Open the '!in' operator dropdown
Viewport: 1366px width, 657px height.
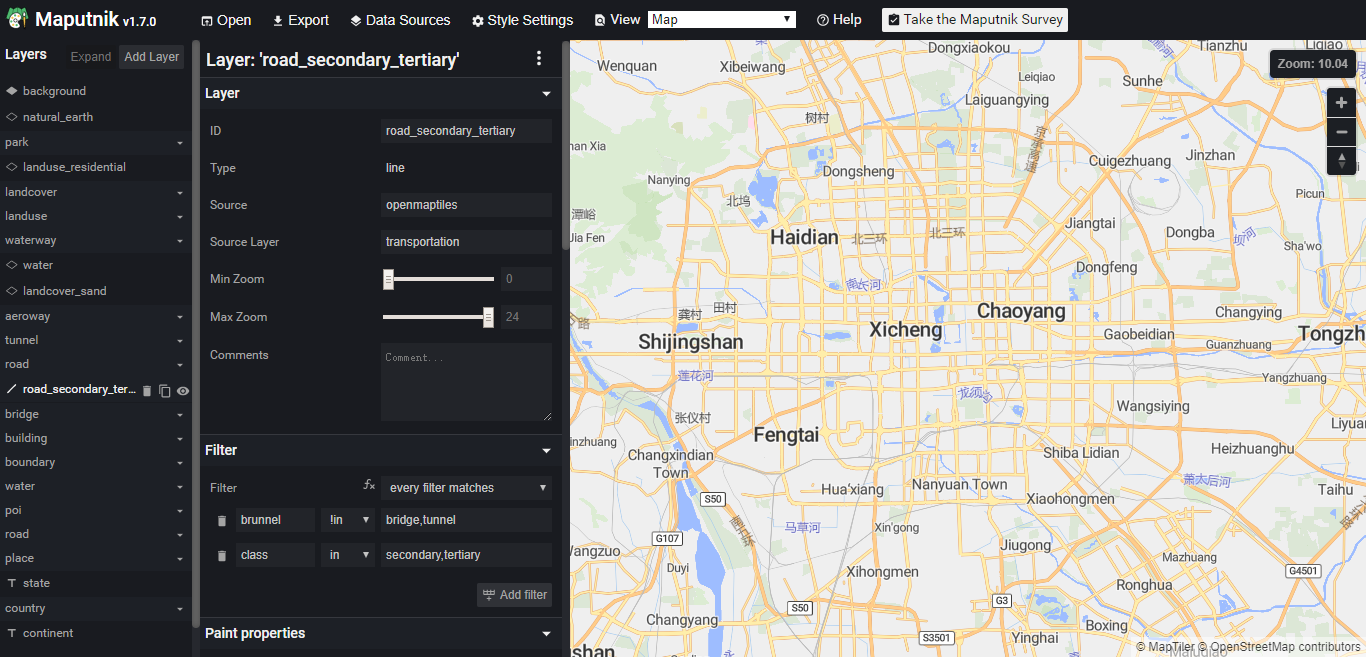click(x=347, y=520)
